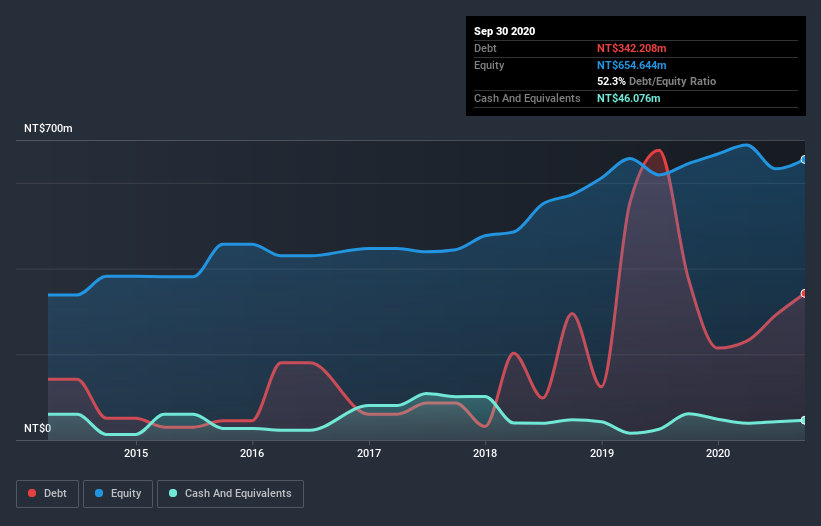Click the Equity row label in tooltip
This screenshot has width=821, height=526.
pos(489,65)
